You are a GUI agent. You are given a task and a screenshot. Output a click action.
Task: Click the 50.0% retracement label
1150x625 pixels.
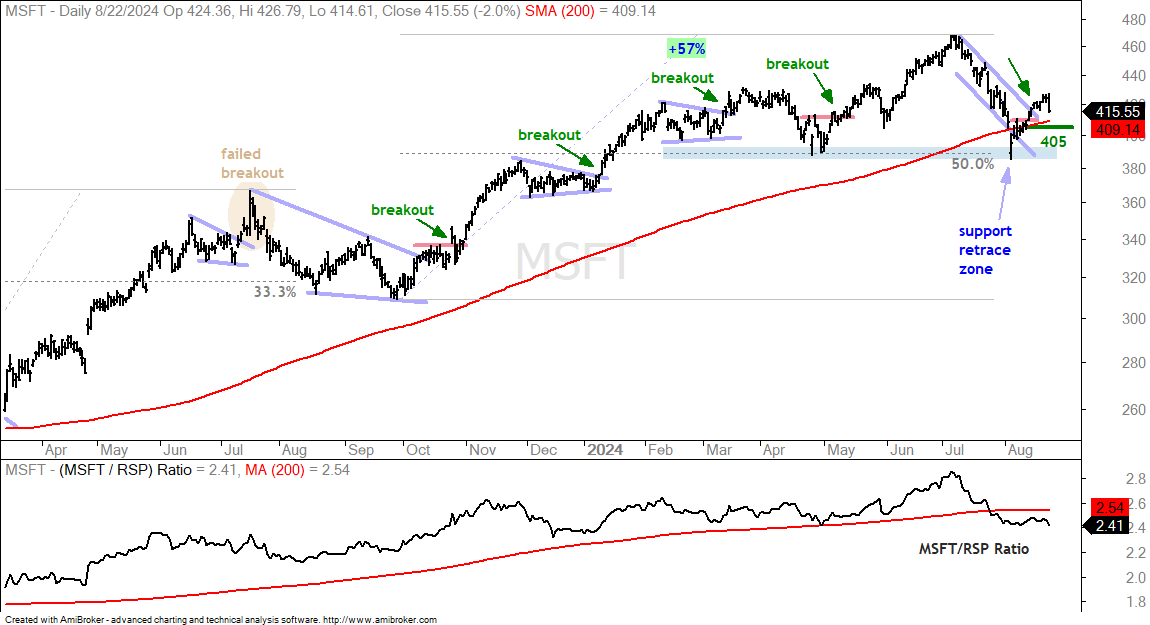[x=973, y=164]
